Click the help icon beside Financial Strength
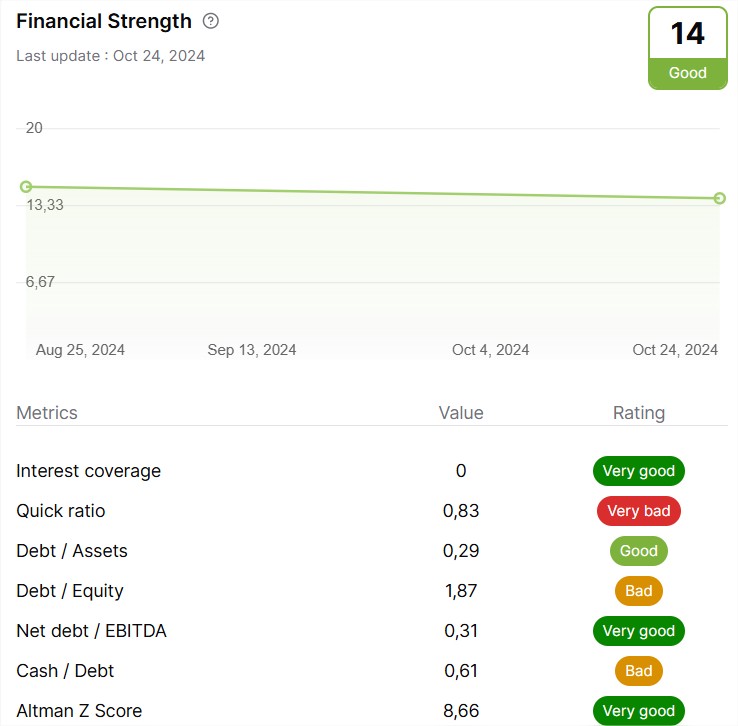This screenshot has height=726, width=738. pyautogui.click(x=210, y=21)
